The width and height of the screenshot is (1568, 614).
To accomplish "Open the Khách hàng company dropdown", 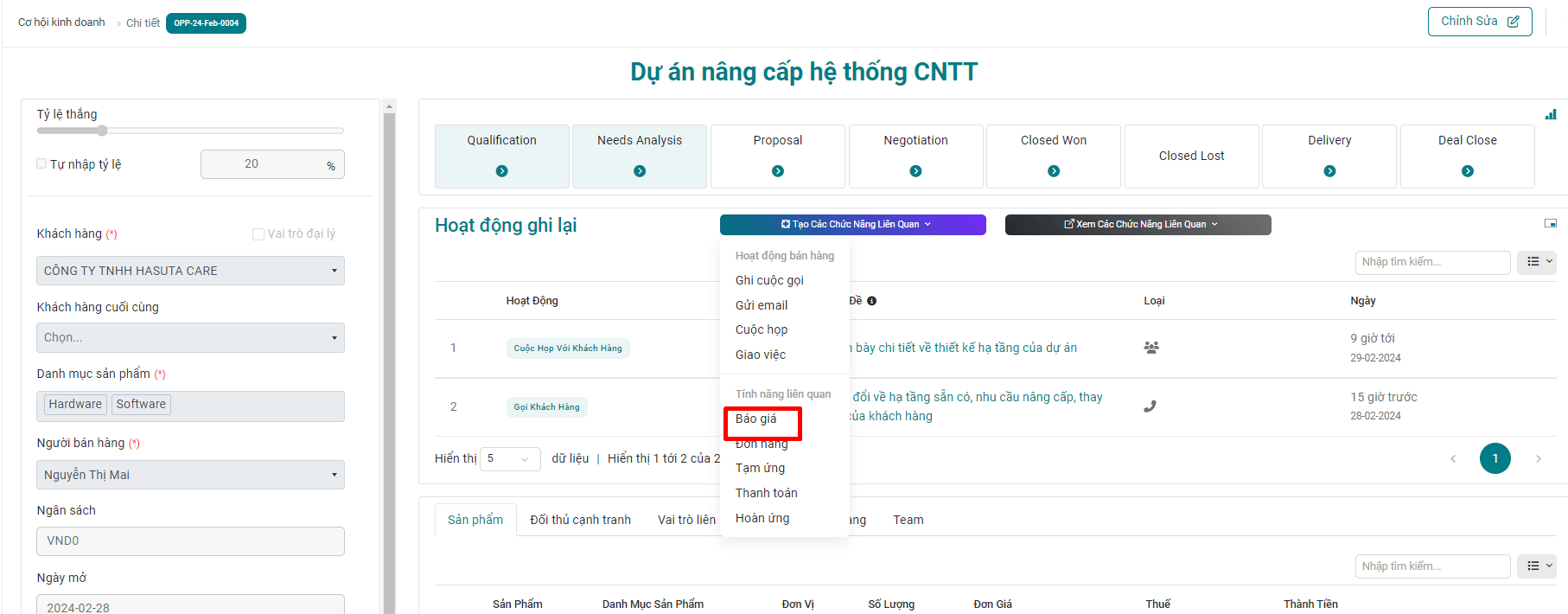I will point(190,271).
